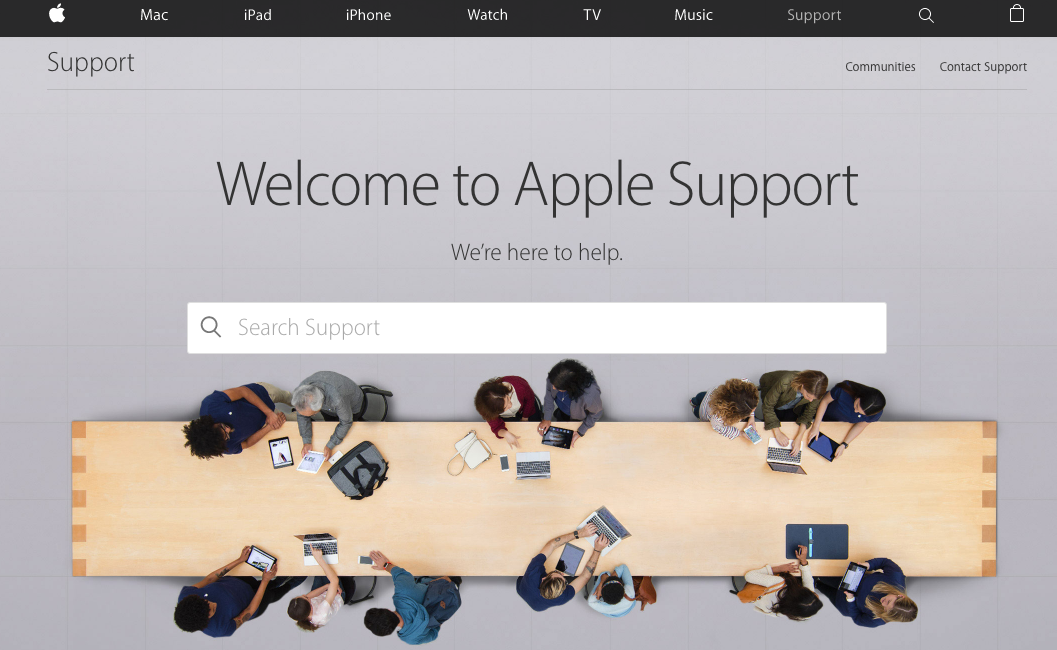
Task: Open the search magnifier in top navigation
Action: (x=926, y=15)
